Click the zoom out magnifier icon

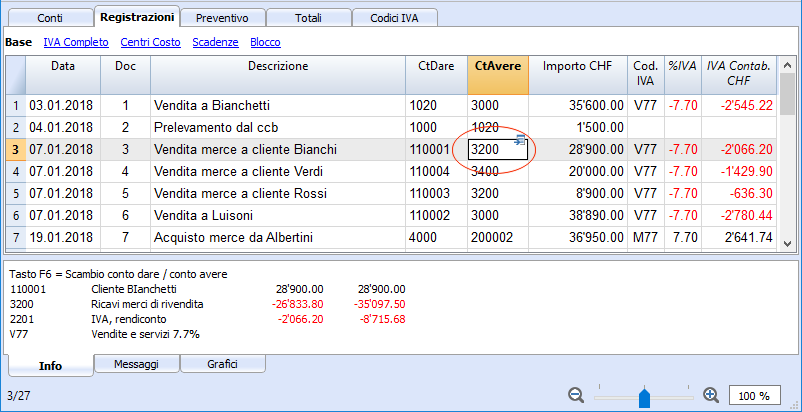click(x=576, y=395)
